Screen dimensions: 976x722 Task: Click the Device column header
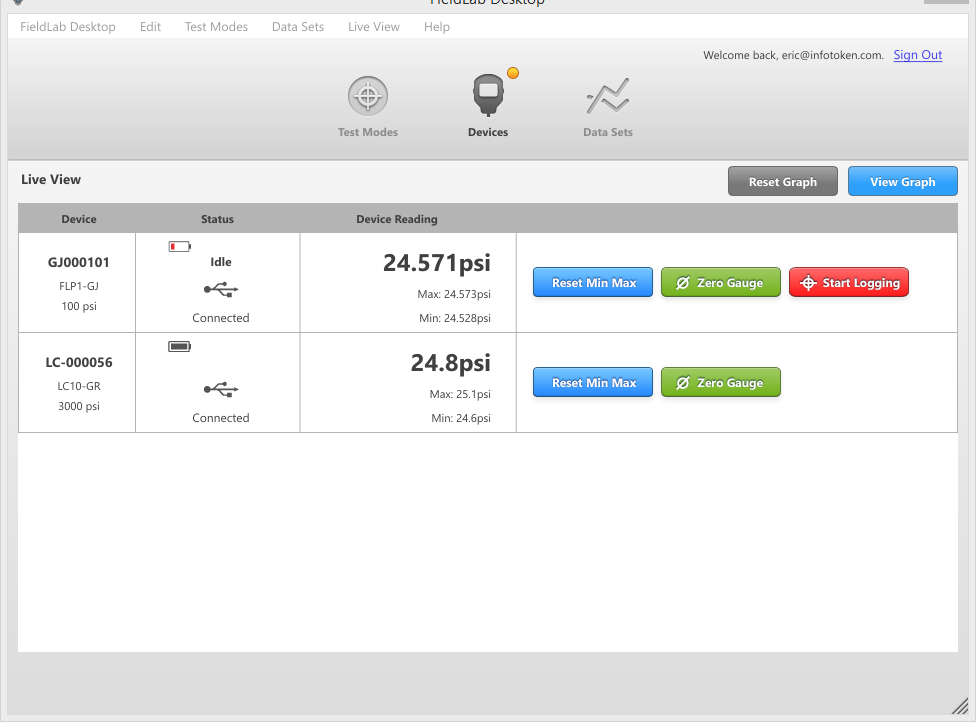(x=78, y=219)
